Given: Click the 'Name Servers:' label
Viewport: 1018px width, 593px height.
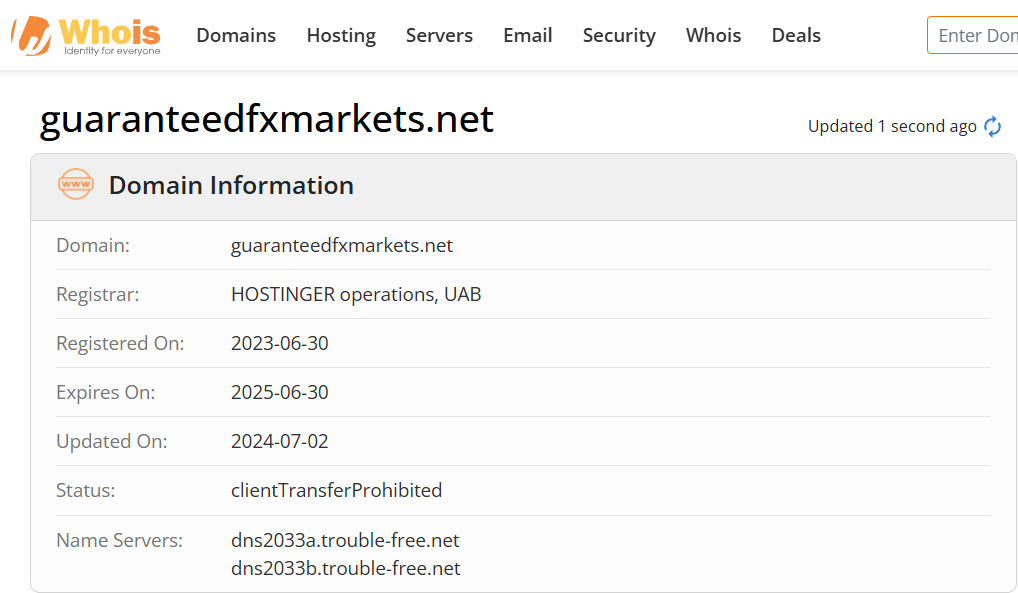Looking at the screenshot, I should 119,540.
